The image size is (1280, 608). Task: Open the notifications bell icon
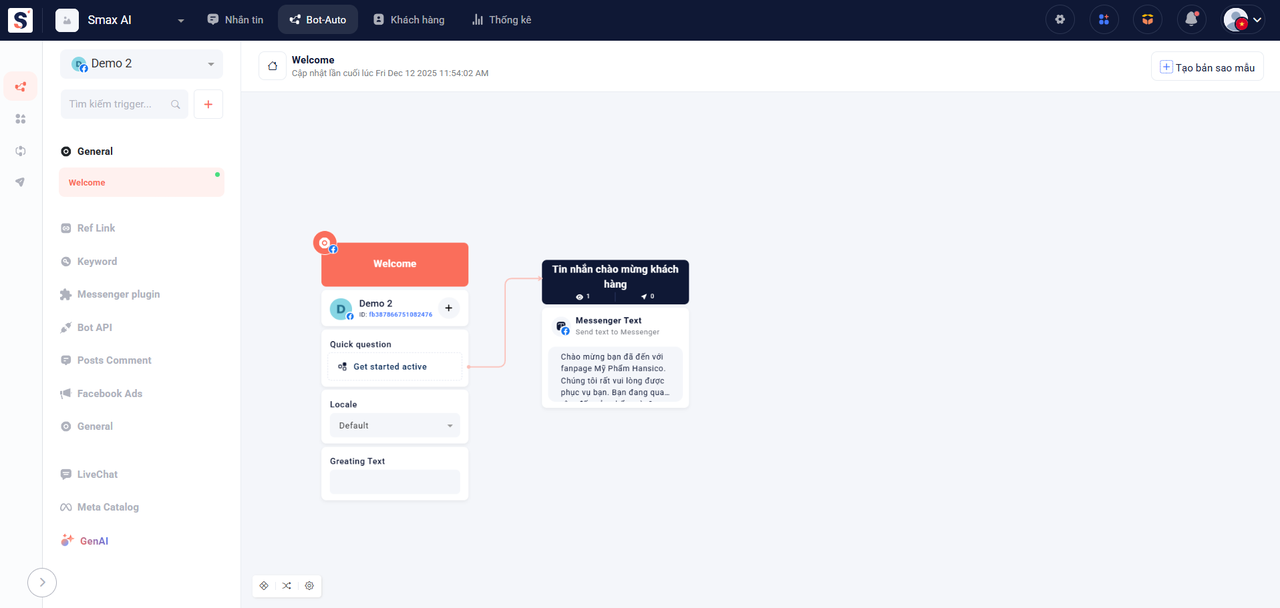click(1191, 20)
